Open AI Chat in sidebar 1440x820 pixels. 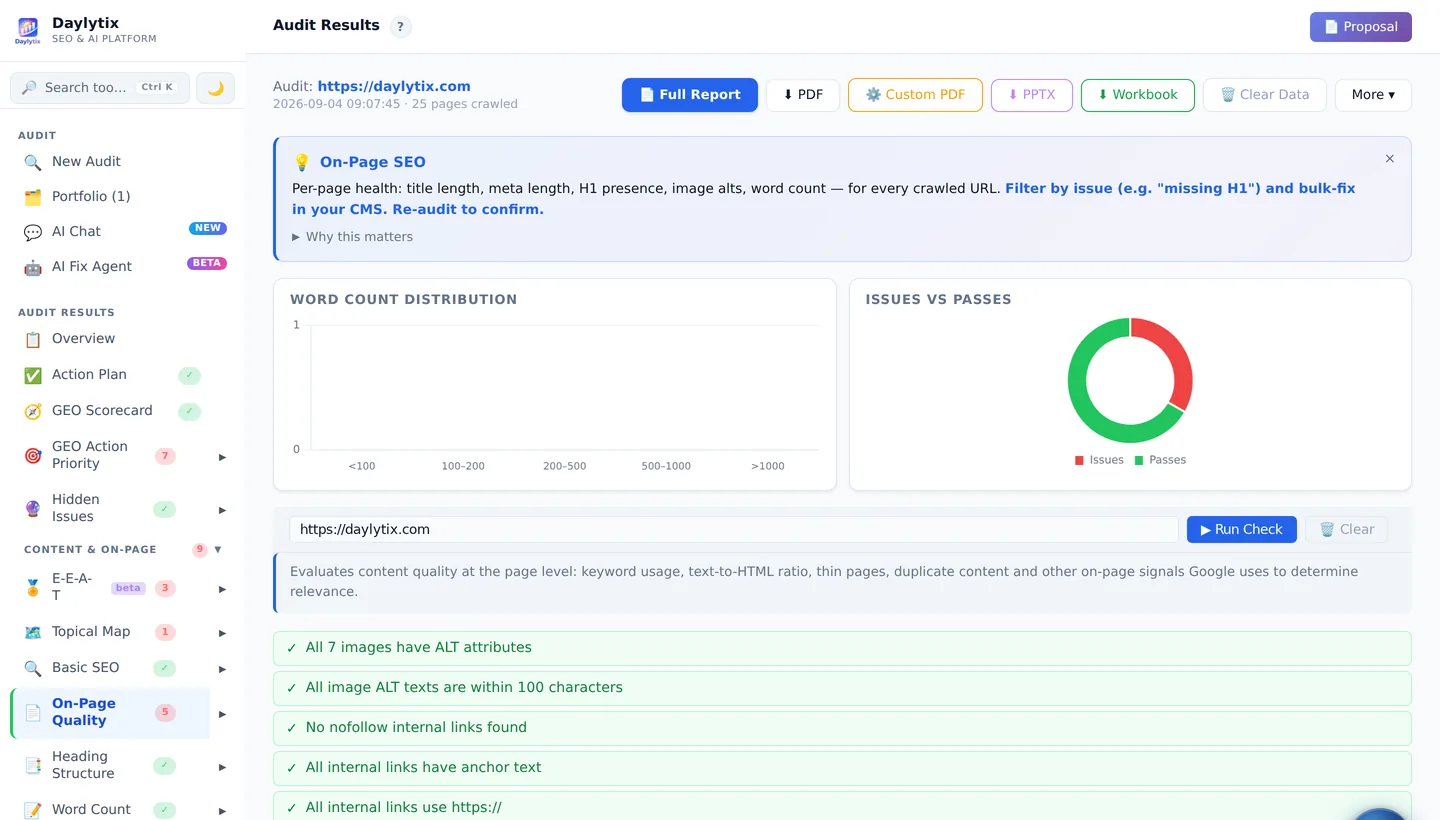point(76,231)
